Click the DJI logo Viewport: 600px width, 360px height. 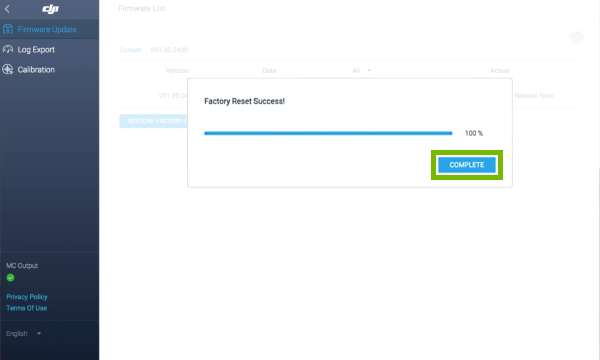click(50, 9)
